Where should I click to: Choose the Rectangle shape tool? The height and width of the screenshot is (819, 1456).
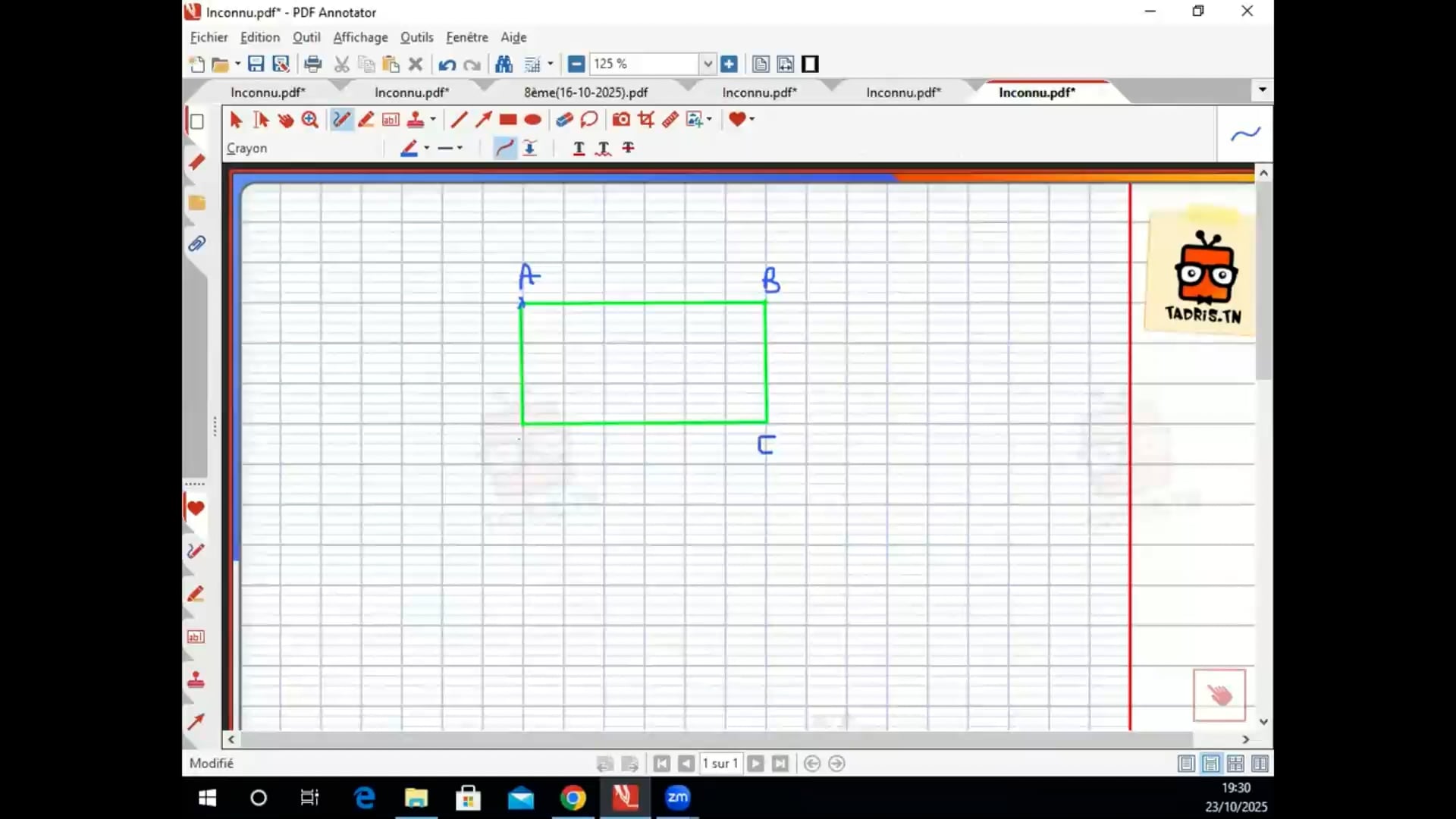(x=508, y=120)
